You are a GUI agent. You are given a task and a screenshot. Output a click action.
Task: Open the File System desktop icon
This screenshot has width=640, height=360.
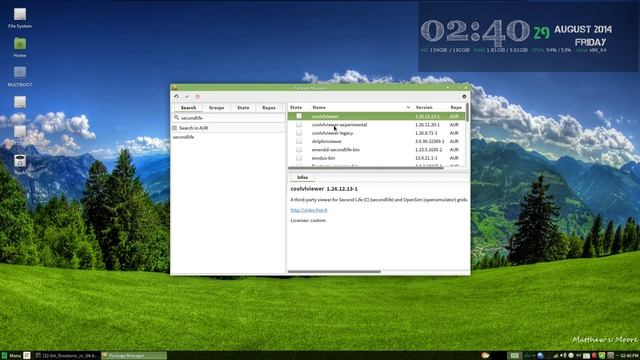(x=20, y=18)
